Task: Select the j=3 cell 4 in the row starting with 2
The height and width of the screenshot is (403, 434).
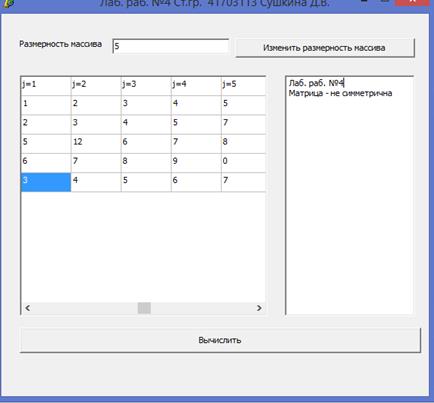Action: tap(146, 125)
